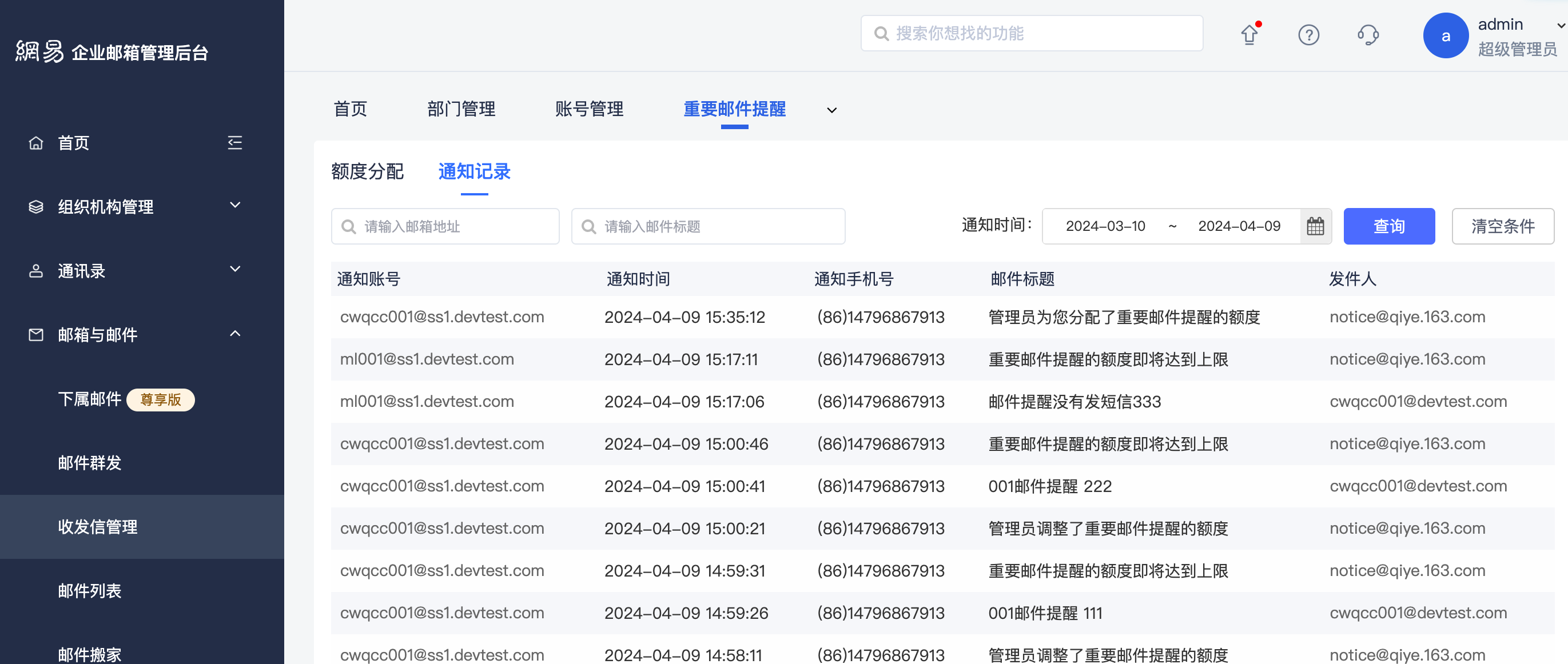Select the 重要邮件提醒 tab

735,109
